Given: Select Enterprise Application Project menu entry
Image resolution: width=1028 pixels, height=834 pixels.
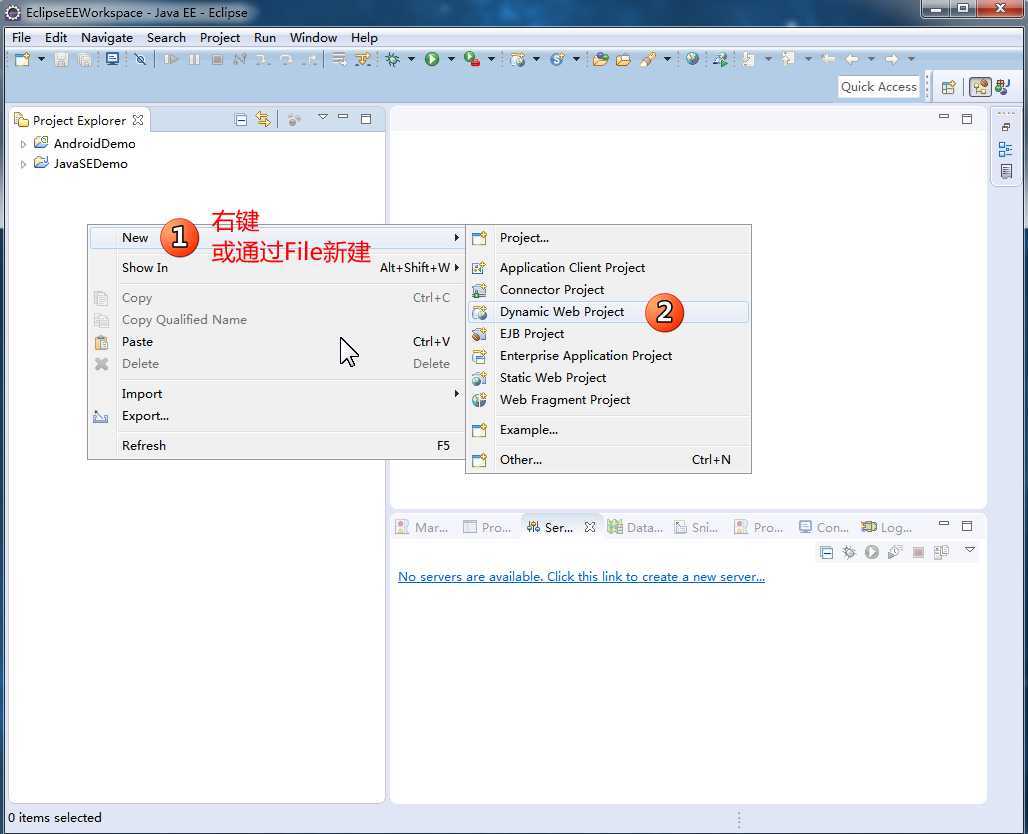Looking at the screenshot, I should coord(608,355).
